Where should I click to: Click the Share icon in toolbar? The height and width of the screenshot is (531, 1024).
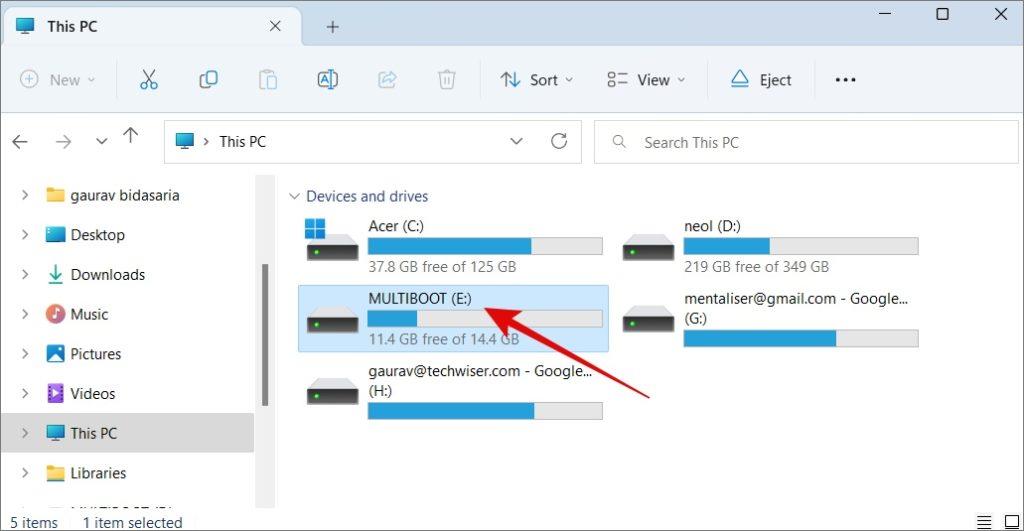(x=387, y=80)
